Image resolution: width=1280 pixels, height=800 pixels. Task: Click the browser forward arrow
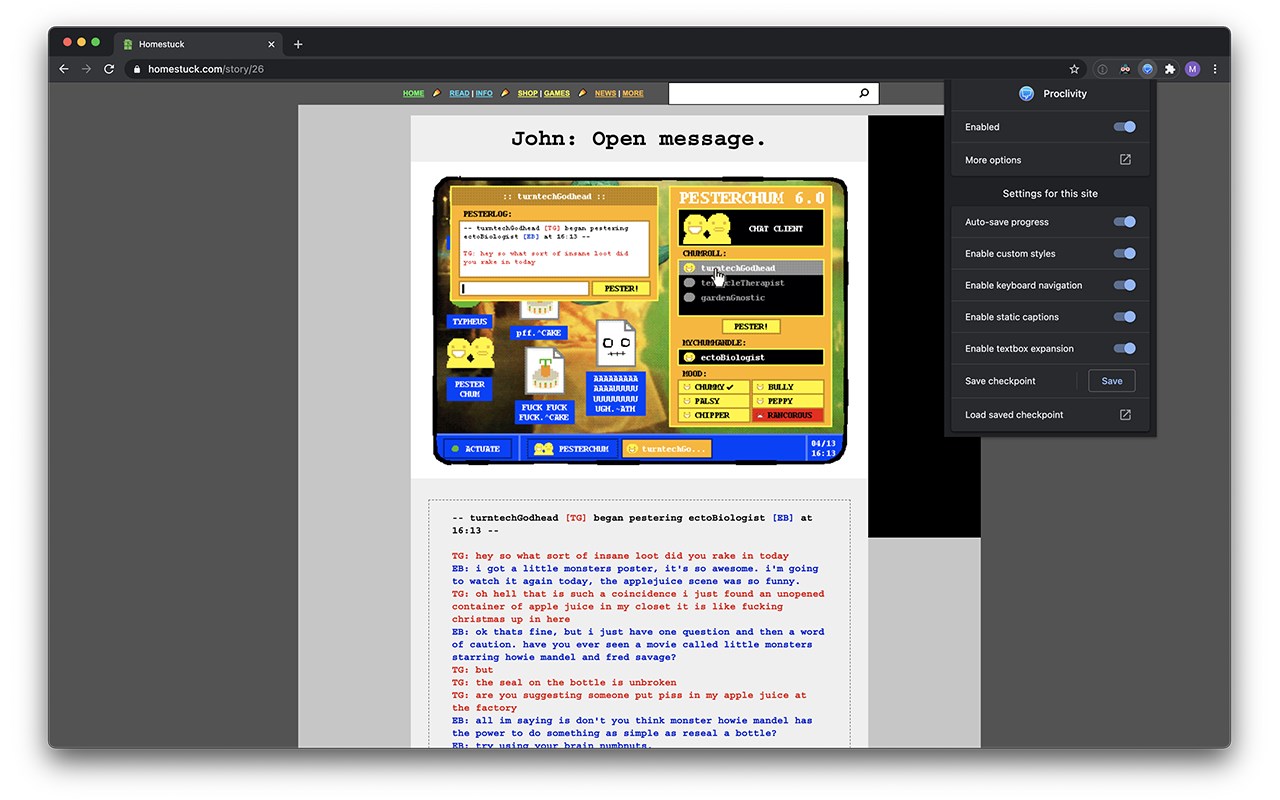click(x=86, y=69)
